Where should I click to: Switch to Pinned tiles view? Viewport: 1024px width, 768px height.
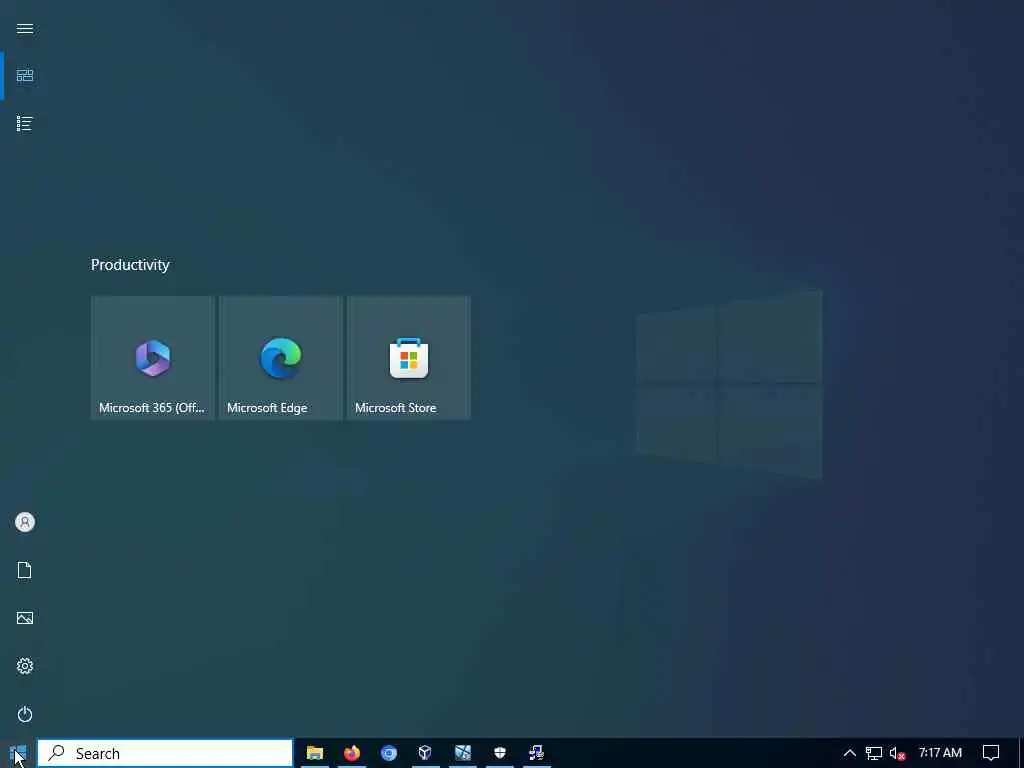(25, 76)
